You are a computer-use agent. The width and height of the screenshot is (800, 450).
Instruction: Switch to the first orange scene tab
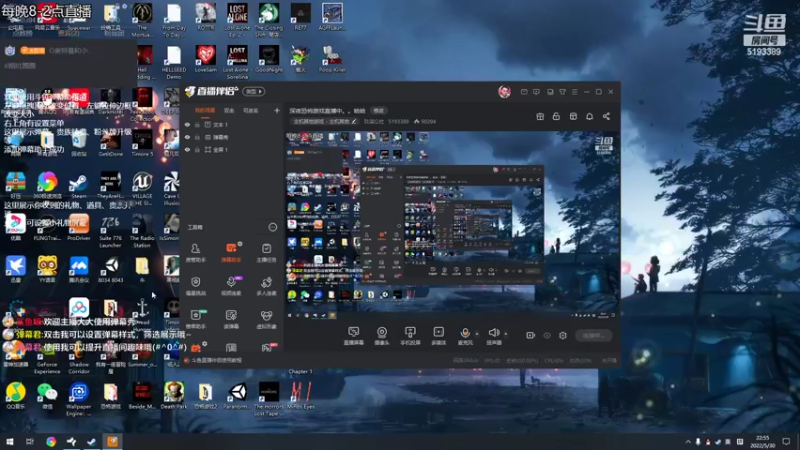tap(205, 111)
